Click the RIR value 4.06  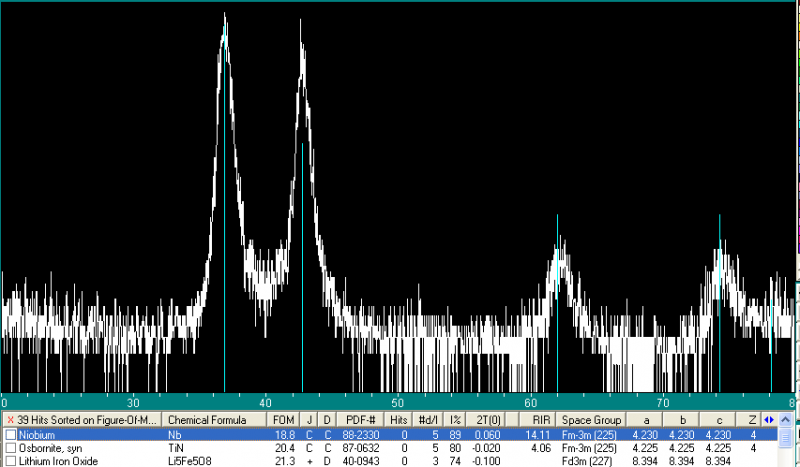coord(541,448)
